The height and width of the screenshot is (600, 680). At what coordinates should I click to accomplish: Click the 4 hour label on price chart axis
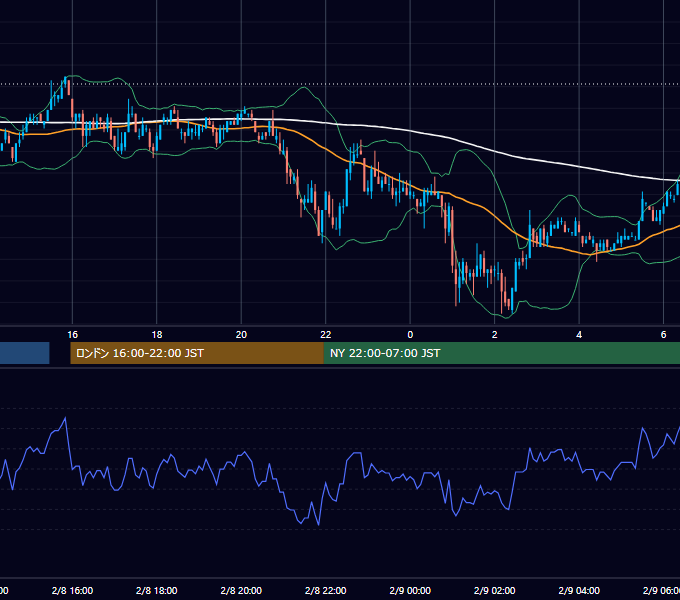(x=579, y=335)
